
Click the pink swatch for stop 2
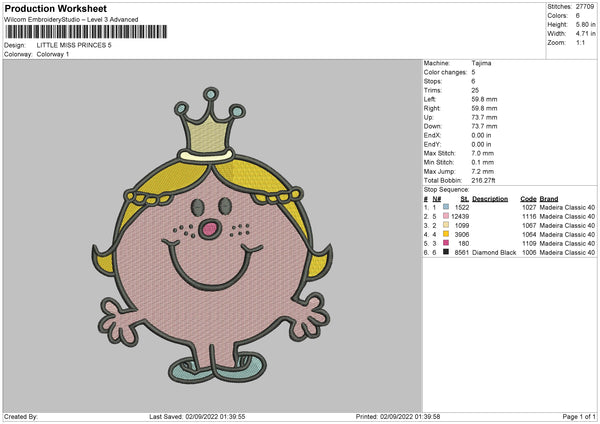446,216
